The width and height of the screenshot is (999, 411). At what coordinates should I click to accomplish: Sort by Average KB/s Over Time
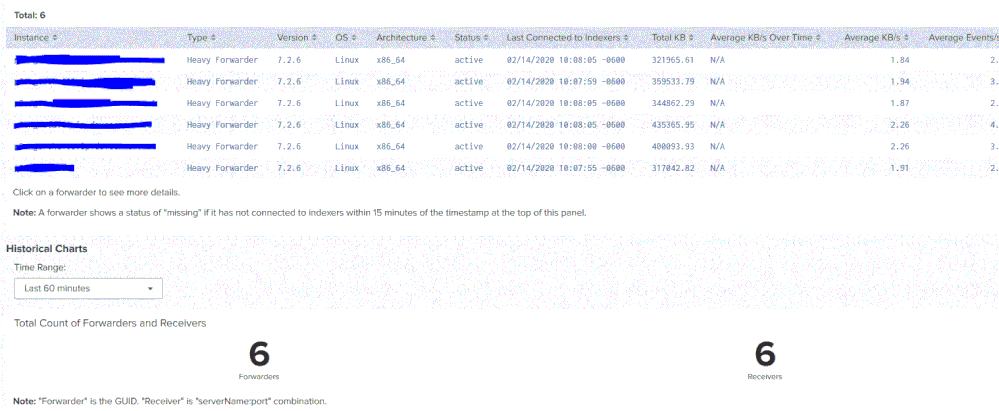pos(766,37)
